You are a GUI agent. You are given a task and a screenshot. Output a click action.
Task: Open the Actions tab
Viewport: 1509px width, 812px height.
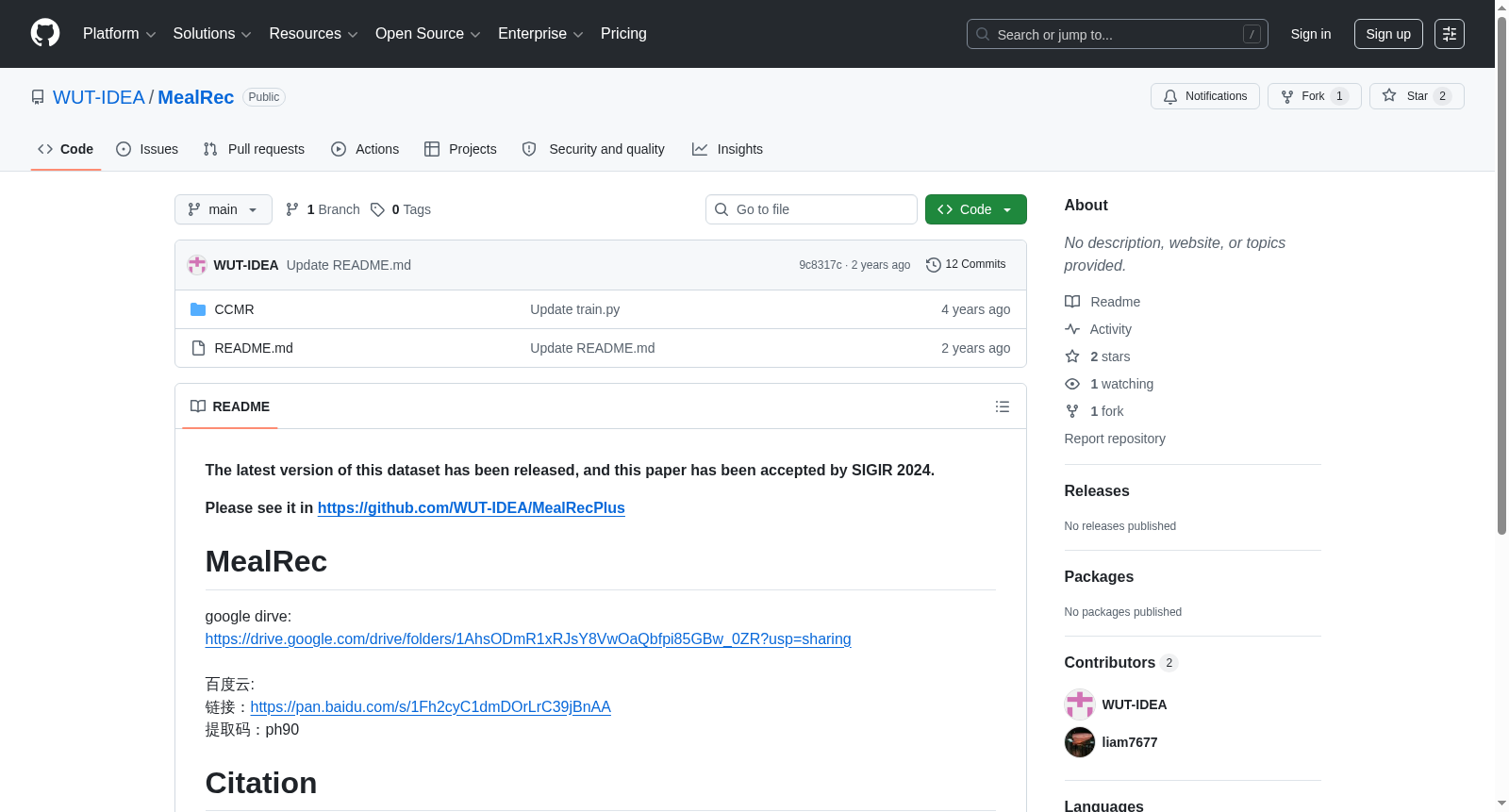[365, 149]
